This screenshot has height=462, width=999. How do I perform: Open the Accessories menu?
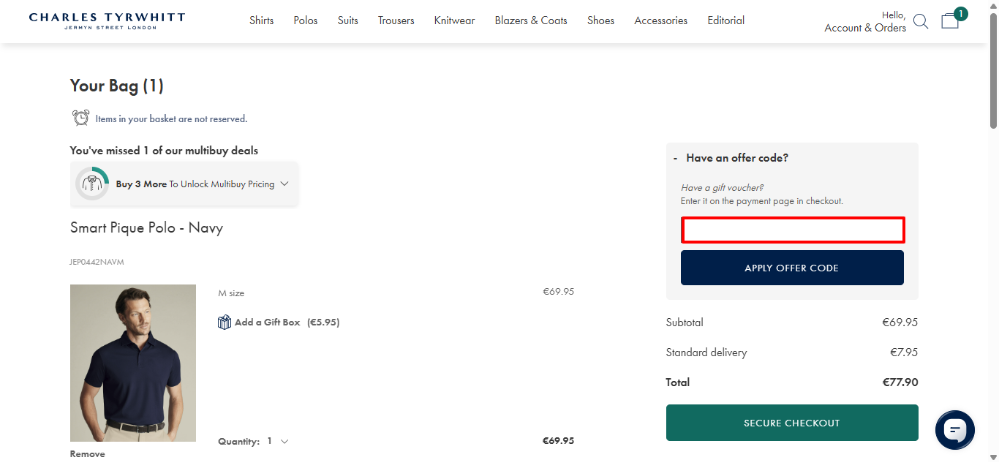tap(661, 20)
